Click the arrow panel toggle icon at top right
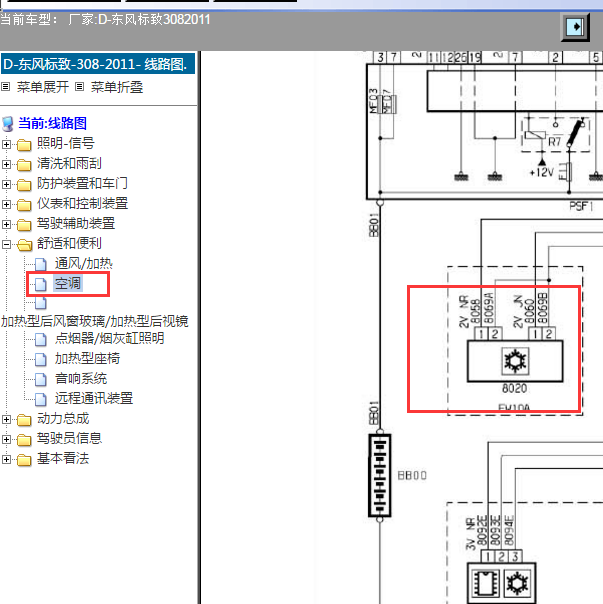The height and width of the screenshot is (604, 603). click(575, 27)
